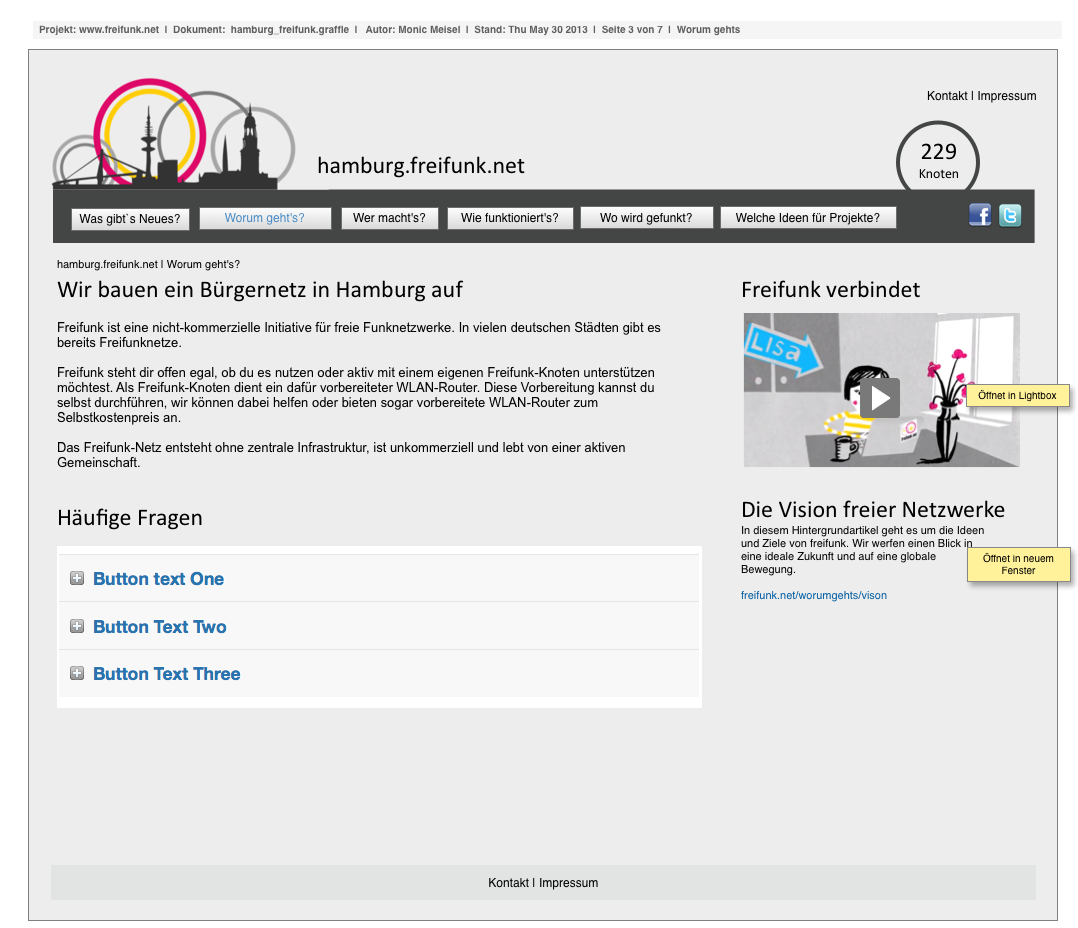Play the Freifunk verbindet video
This screenshot has height=928, width=1078.
880,398
